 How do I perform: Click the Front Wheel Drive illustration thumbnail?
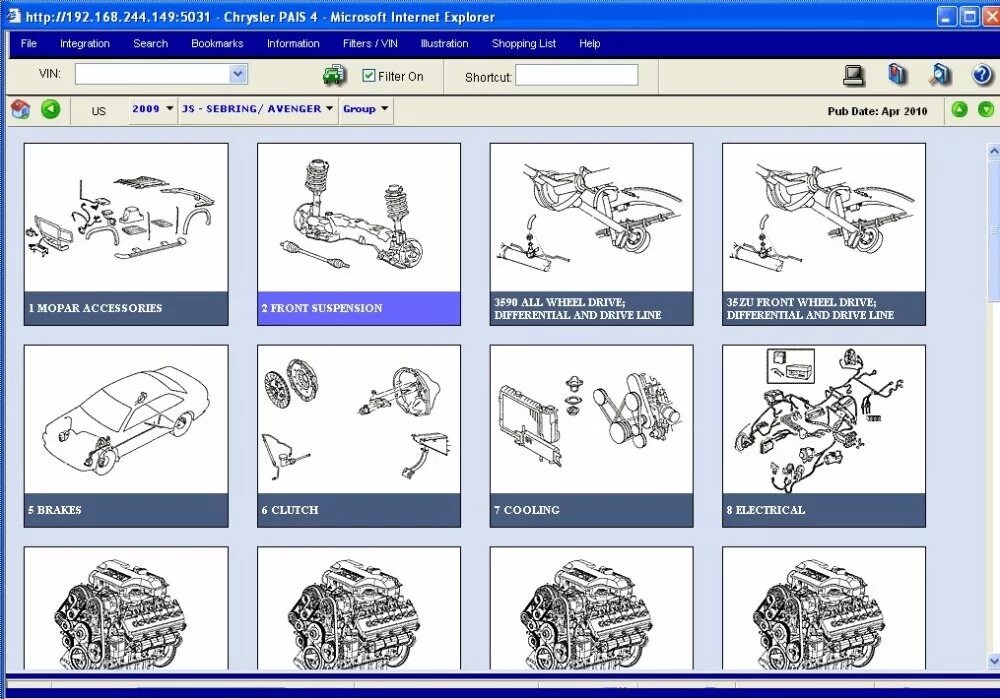point(824,218)
